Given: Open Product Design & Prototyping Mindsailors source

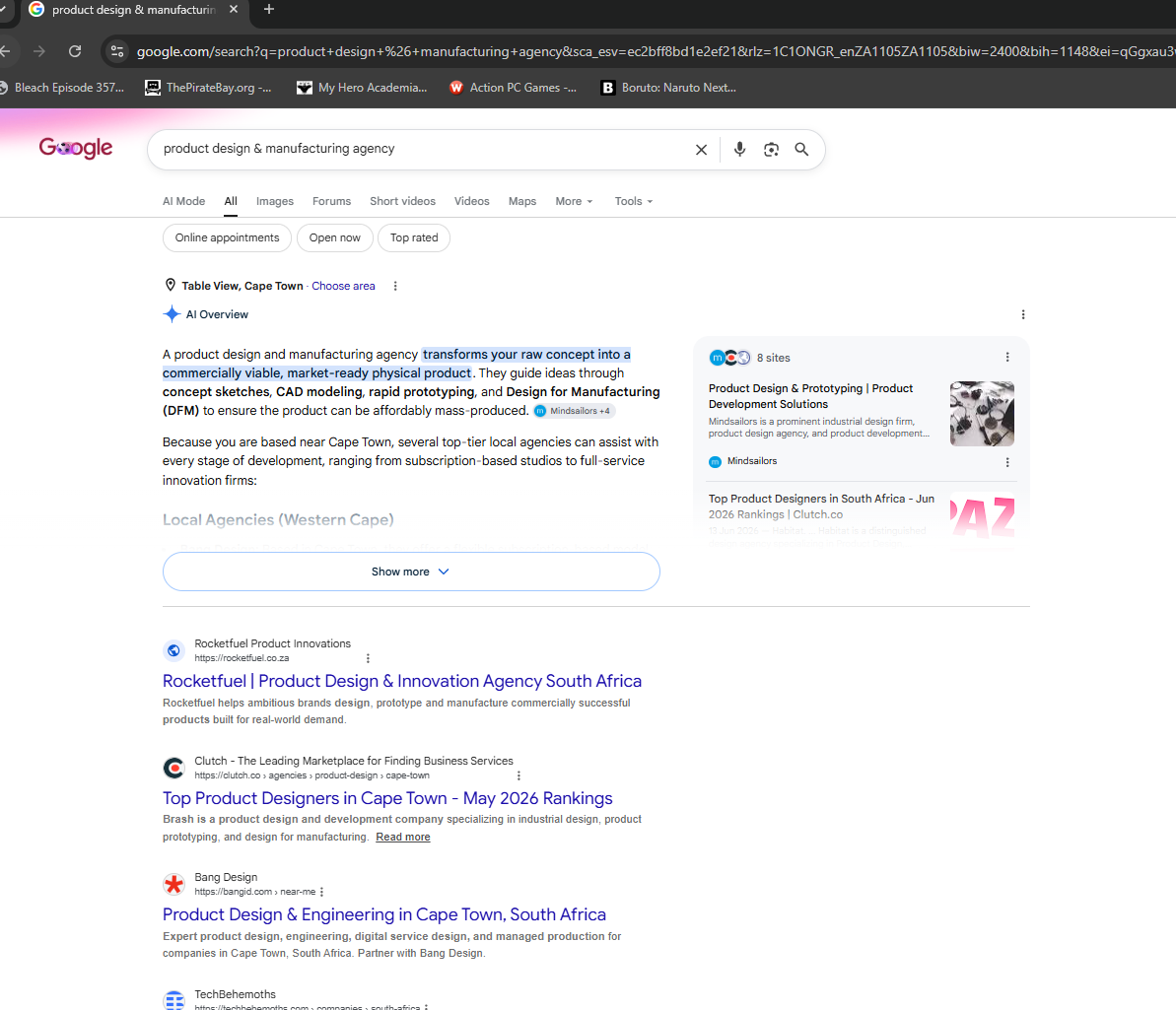Looking at the screenshot, I should [x=810, y=396].
